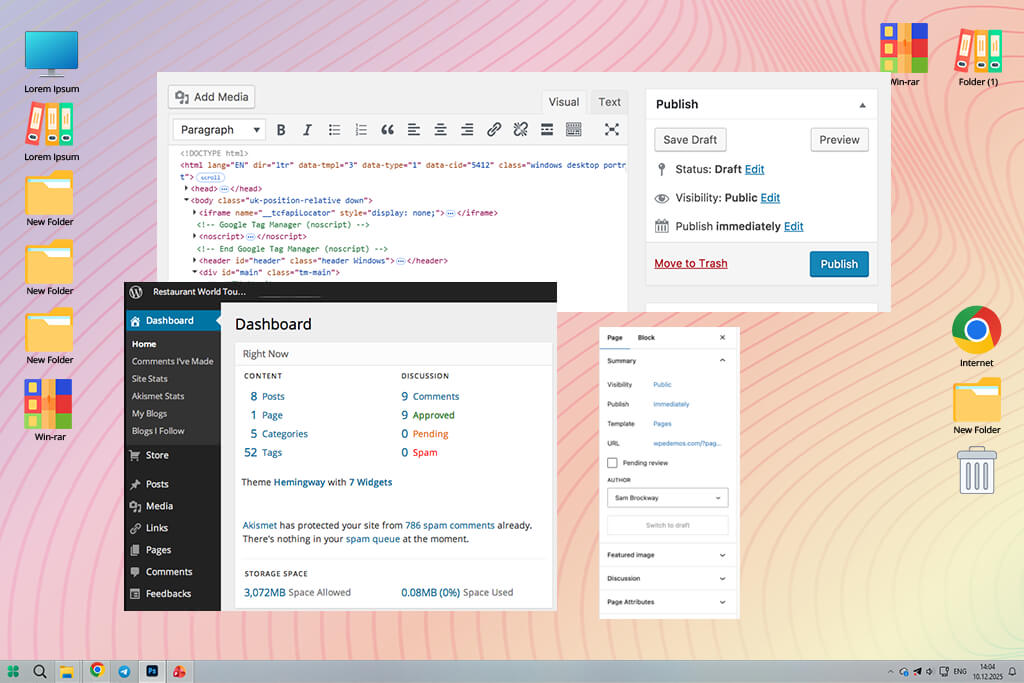Click the blue Publish button
The width and height of the screenshot is (1024, 683).
coord(839,264)
